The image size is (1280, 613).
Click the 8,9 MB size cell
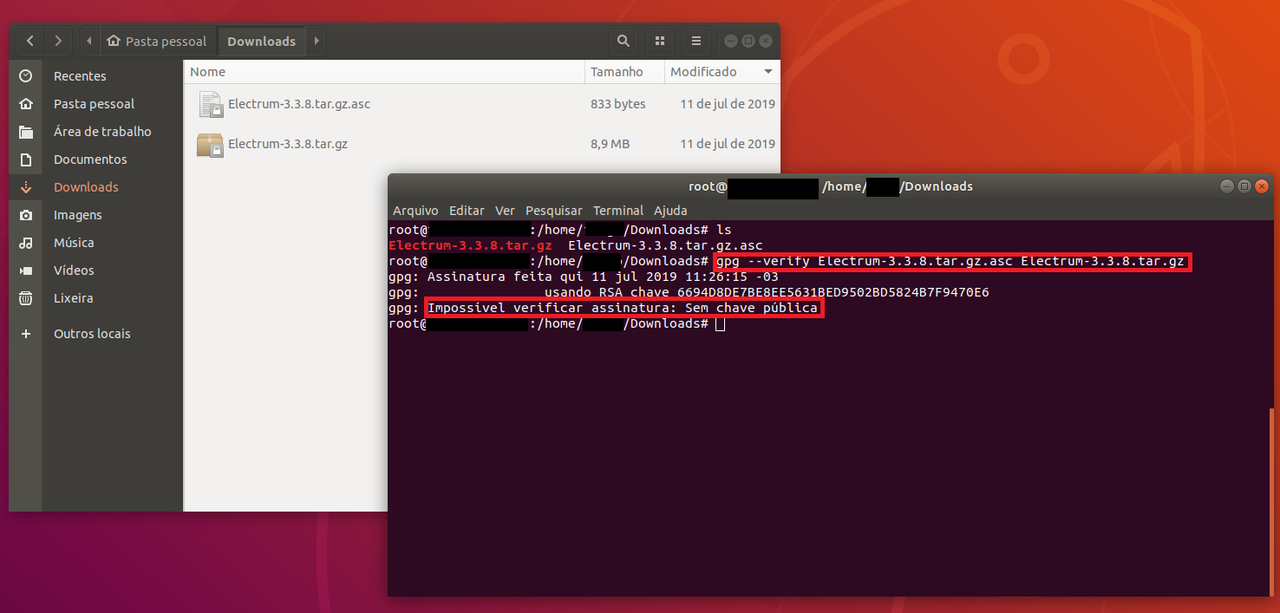[610, 144]
